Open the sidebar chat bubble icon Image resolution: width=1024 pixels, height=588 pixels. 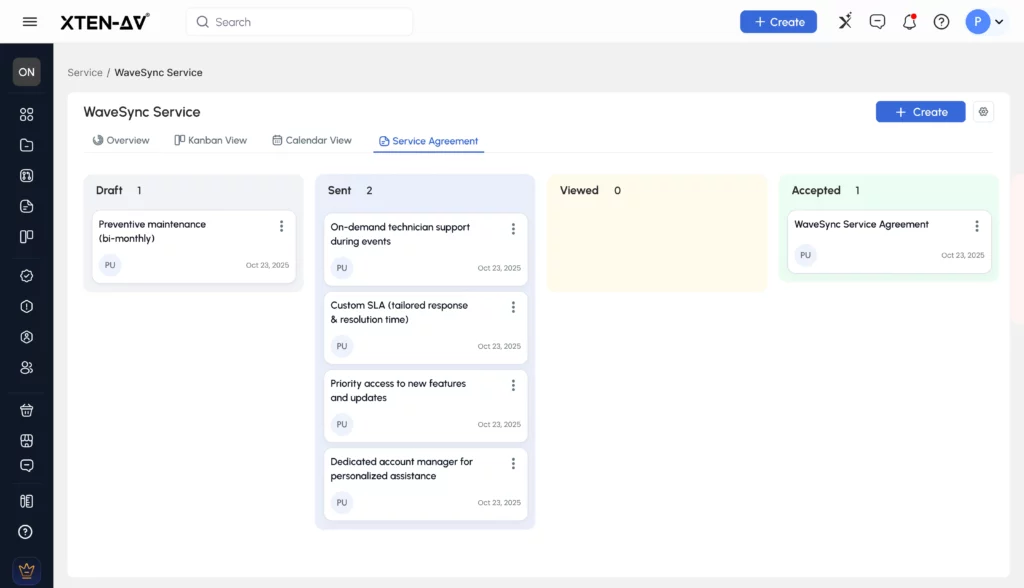[x=27, y=466]
